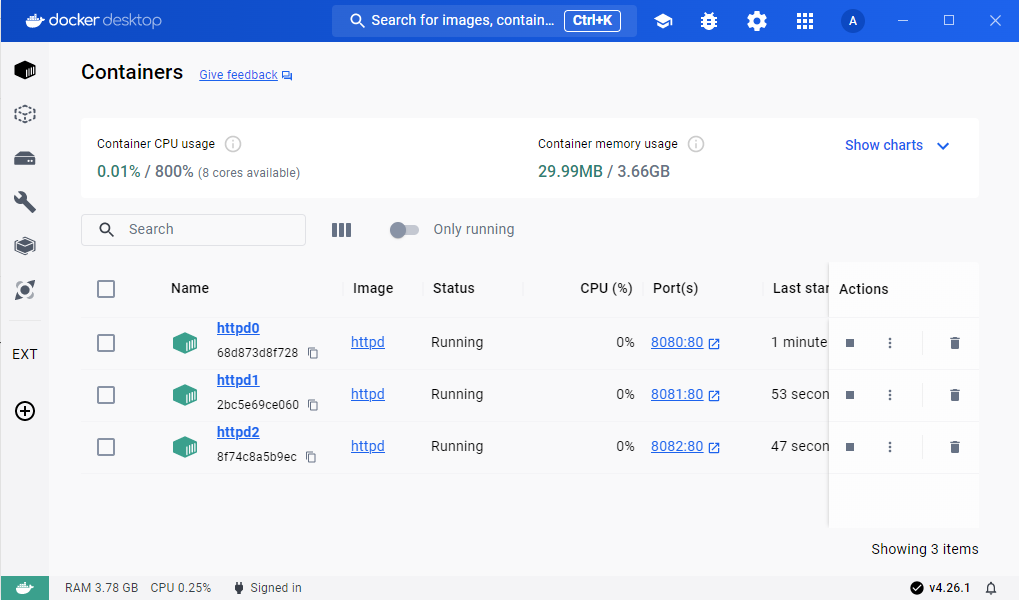Click the RAM 3.78 GB status text
Screen dimensions: 1019x600
click(101, 588)
